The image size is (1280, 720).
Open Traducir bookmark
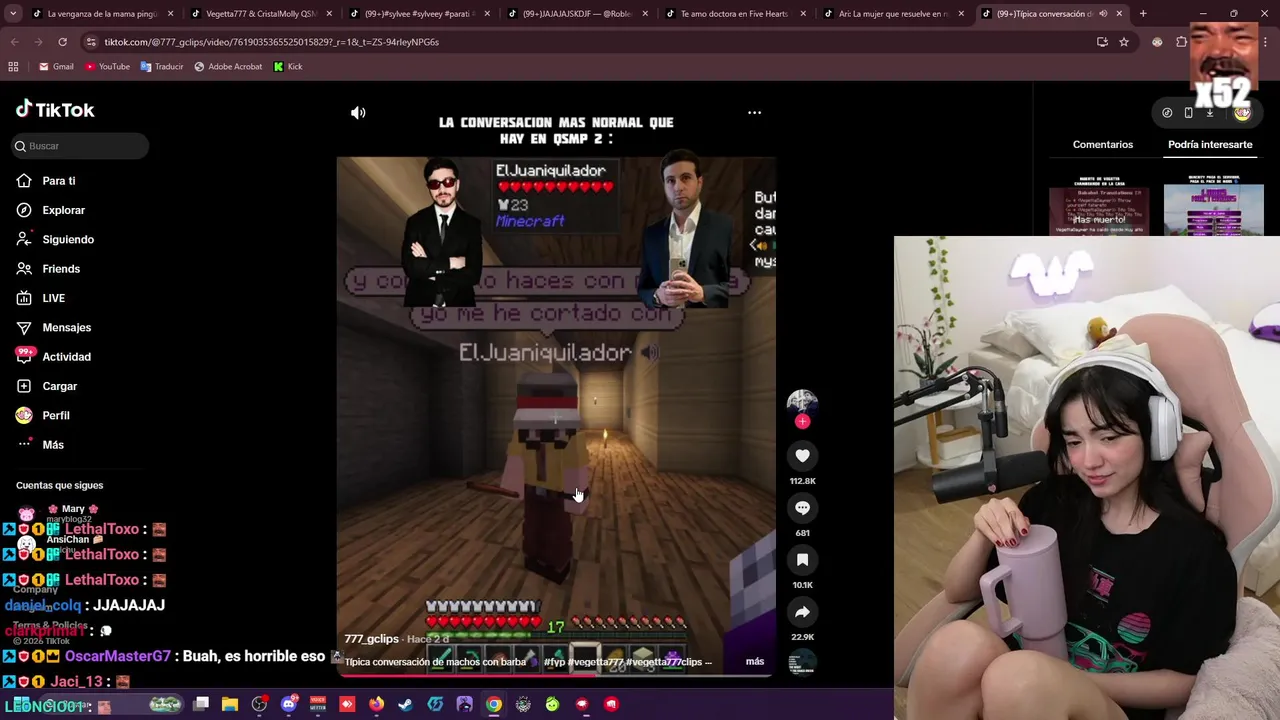162,67
